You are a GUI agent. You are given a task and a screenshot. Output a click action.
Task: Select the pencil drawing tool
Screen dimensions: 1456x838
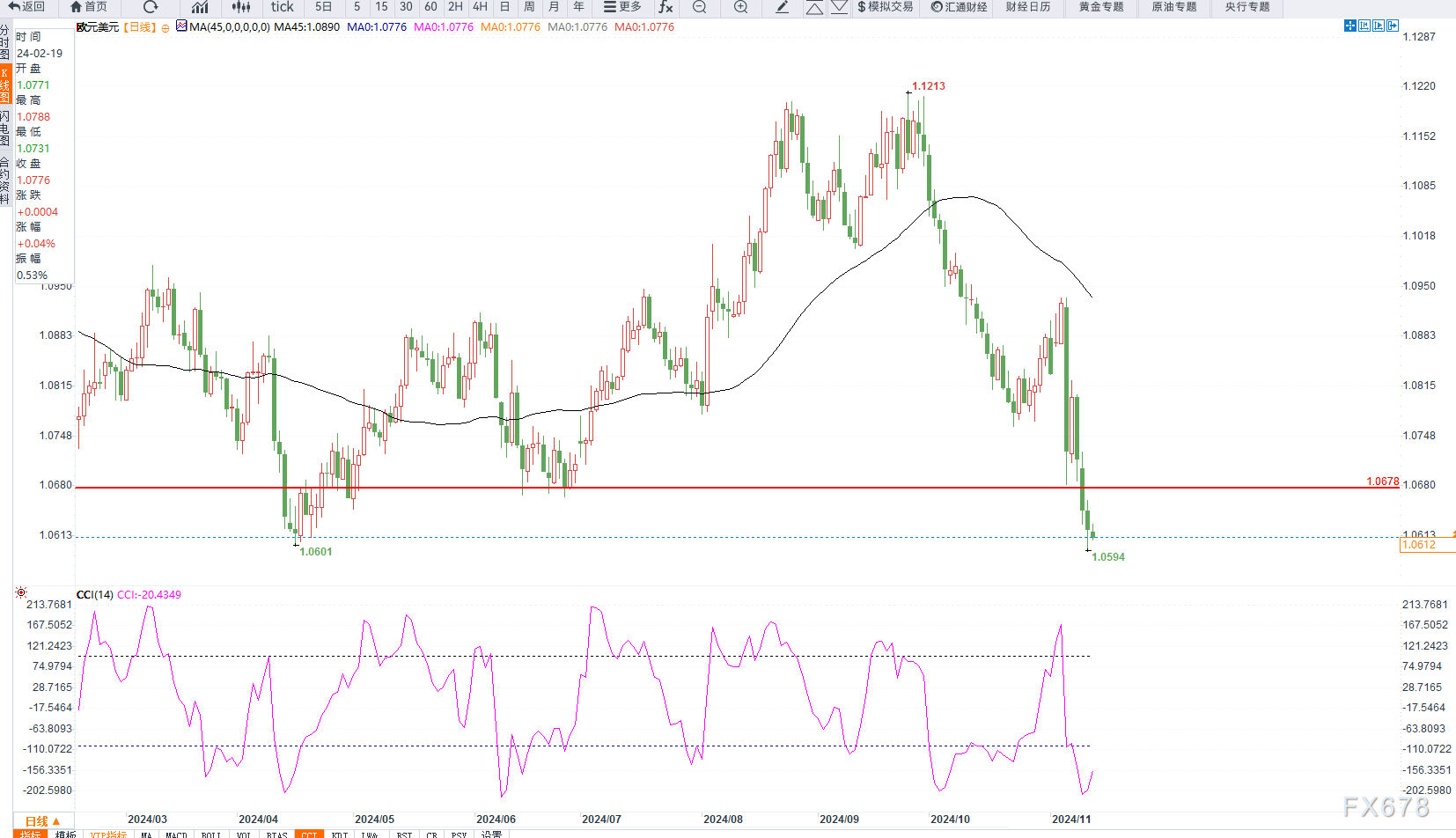click(x=782, y=7)
